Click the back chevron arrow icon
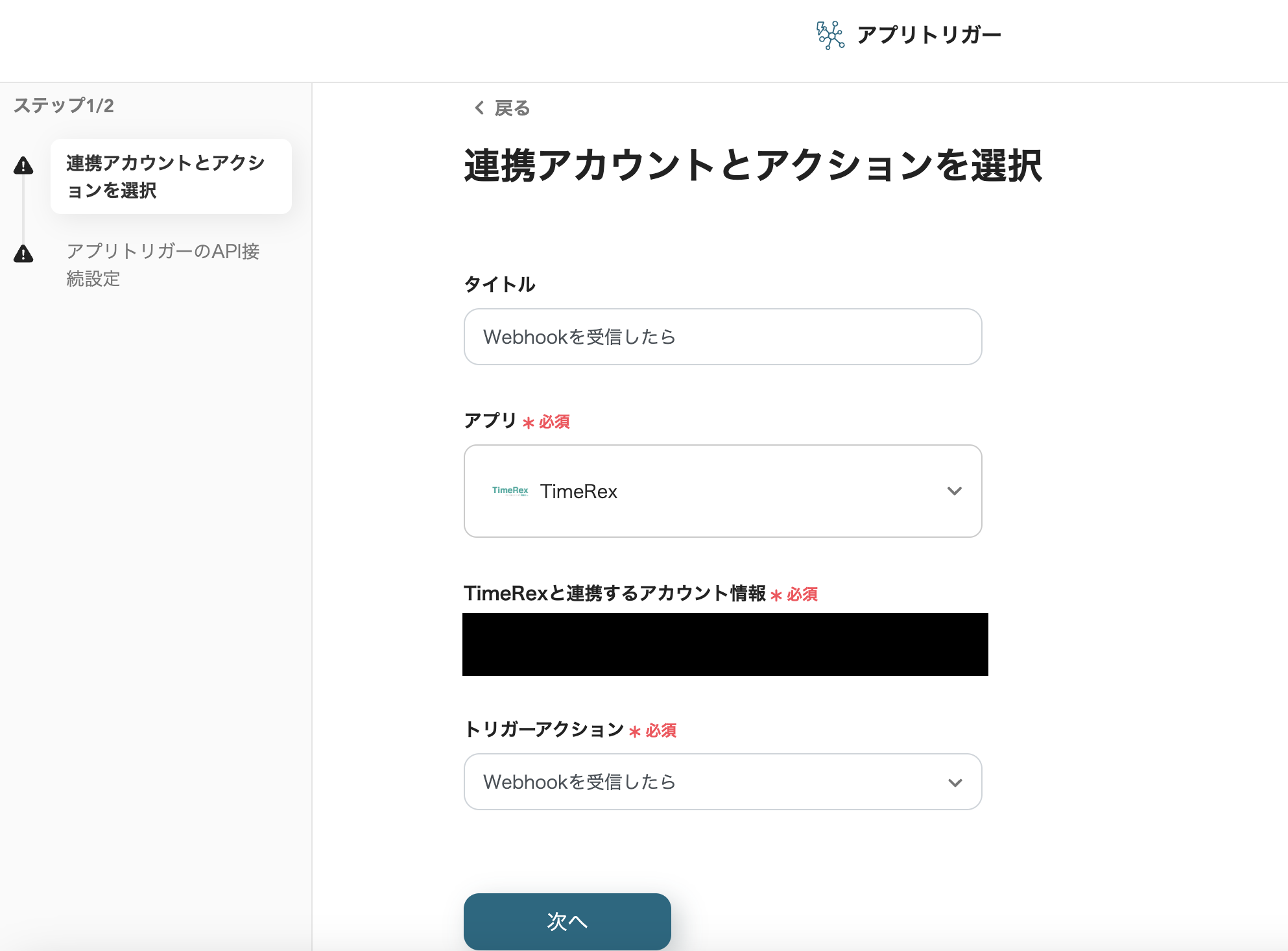This screenshot has width=1288, height=951. 479,108
